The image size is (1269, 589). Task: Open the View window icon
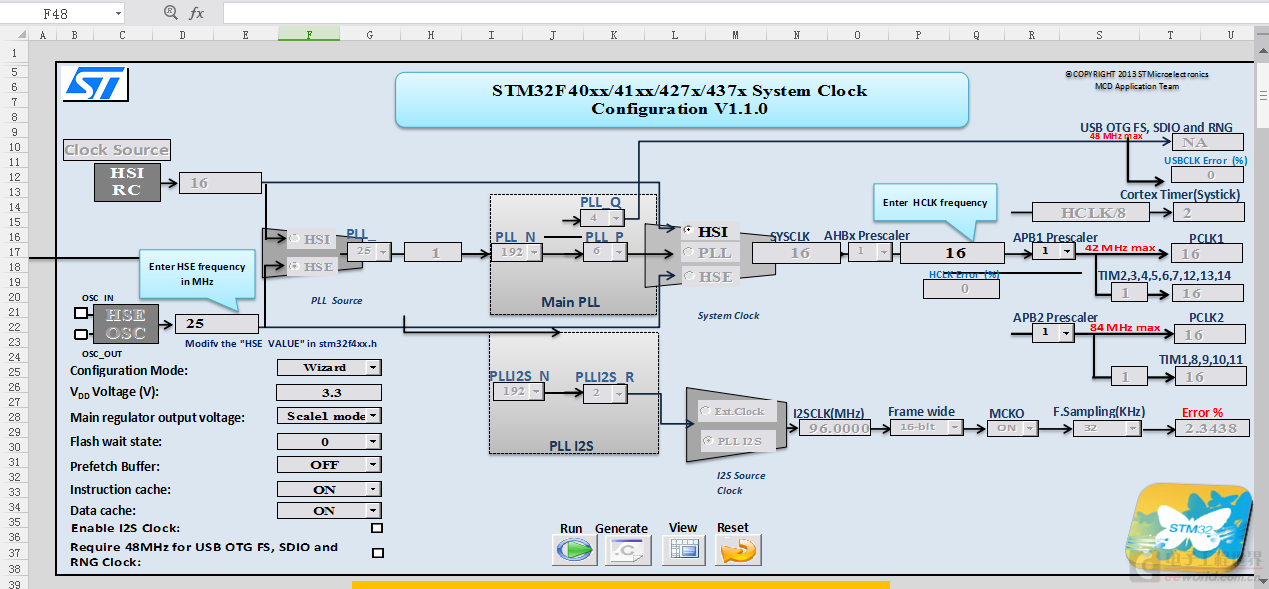pyautogui.click(x=684, y=549)
